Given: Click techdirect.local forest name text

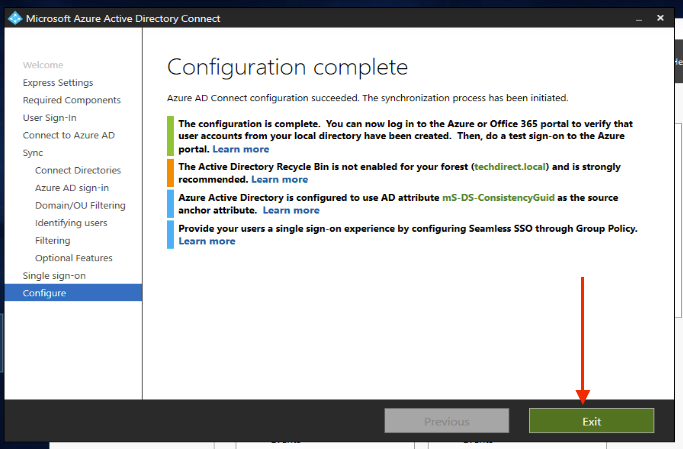Looking at the screenshot, I should coord(510,167).
